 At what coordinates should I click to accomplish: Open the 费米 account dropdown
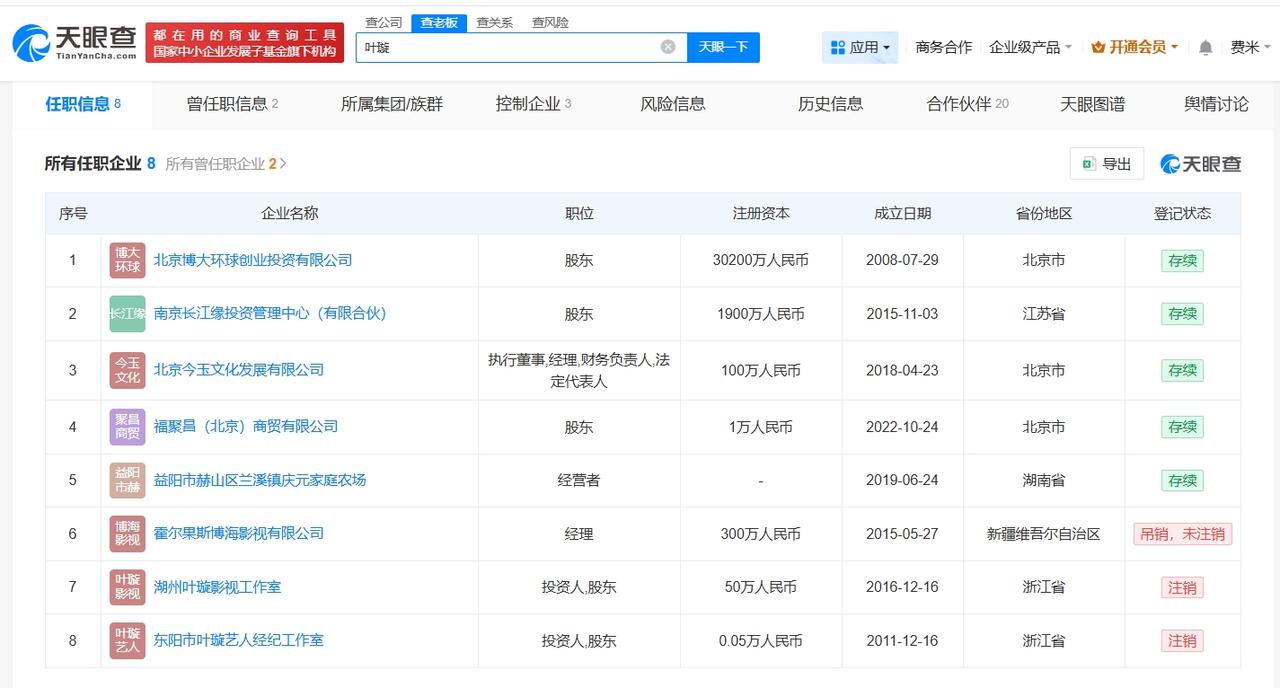(x=1253, y=46)
